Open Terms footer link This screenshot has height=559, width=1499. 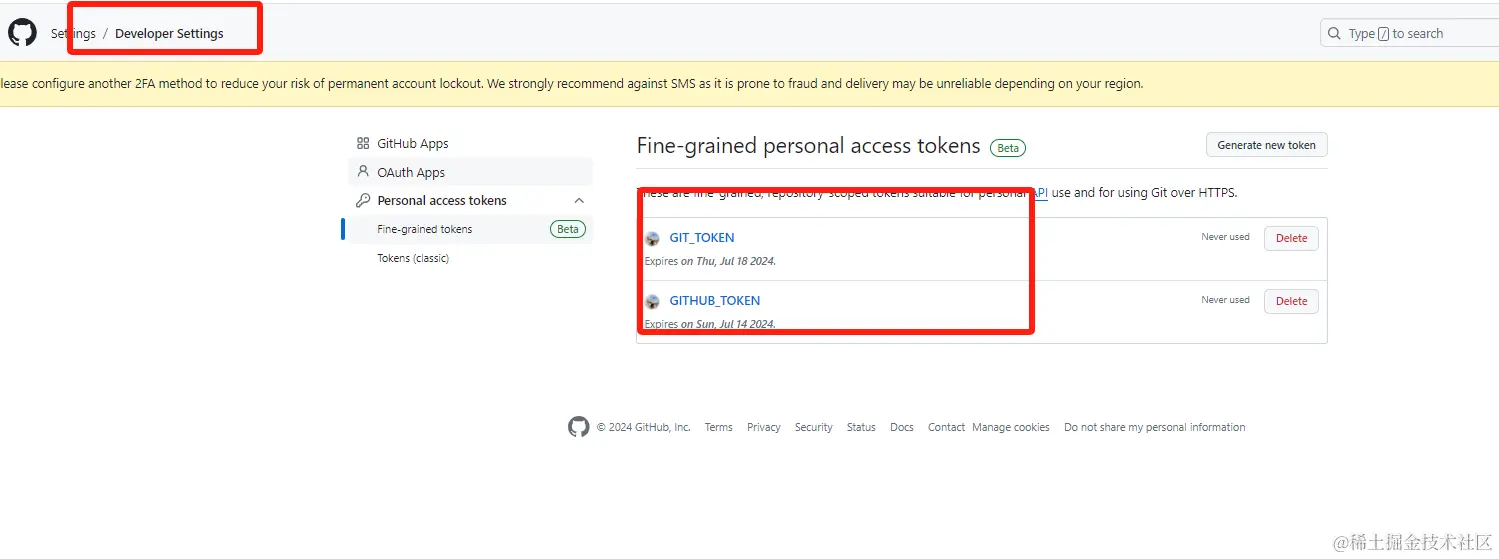tap(718, 427)
